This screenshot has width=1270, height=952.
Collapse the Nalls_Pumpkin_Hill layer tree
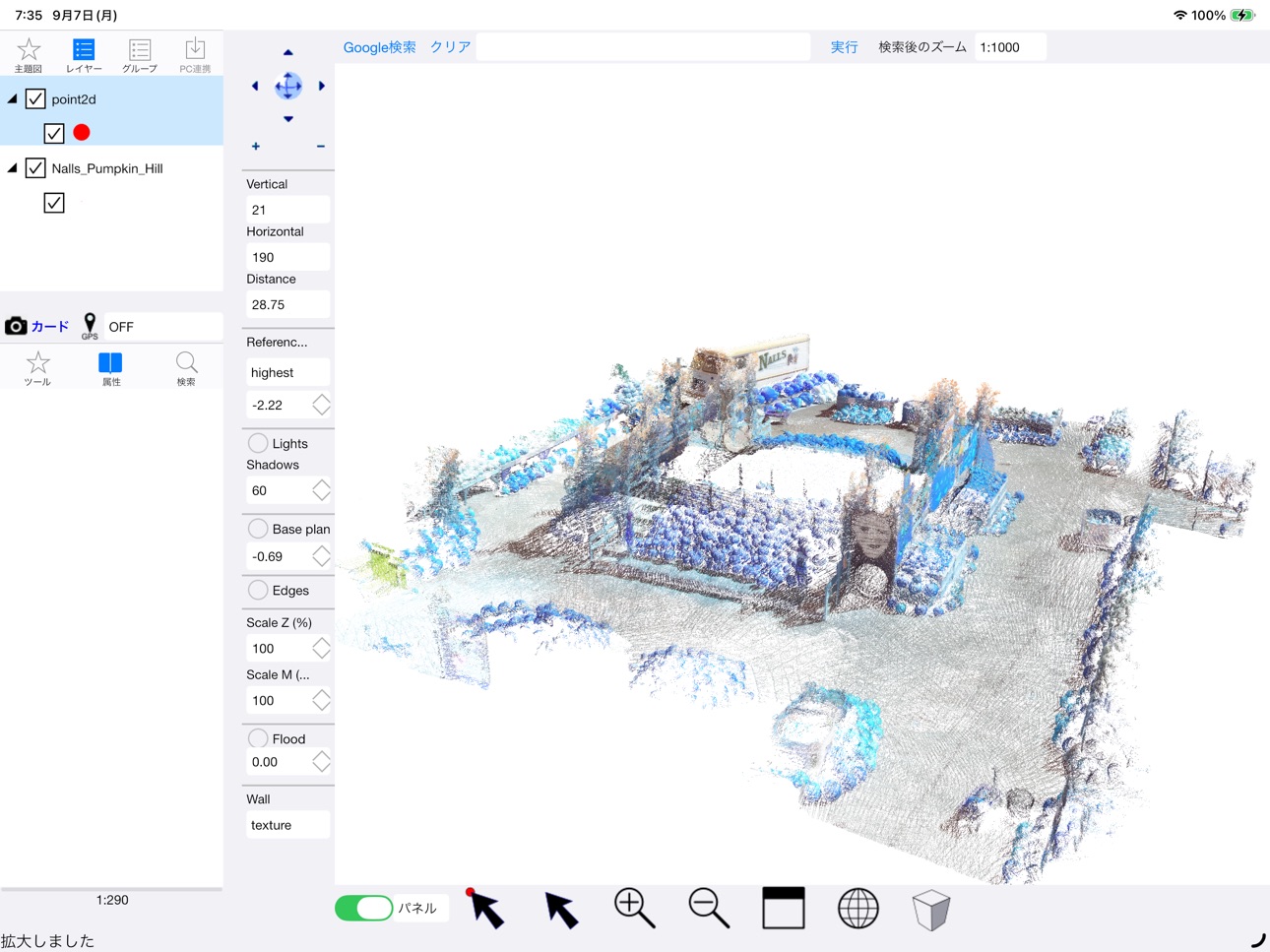tap(13, 168)
